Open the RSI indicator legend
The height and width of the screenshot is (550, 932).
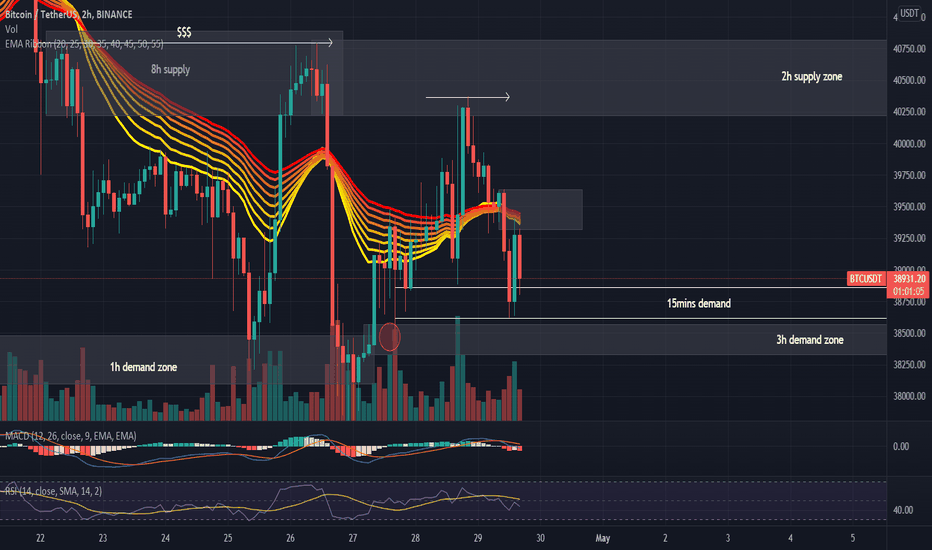[x=53, y=491]
